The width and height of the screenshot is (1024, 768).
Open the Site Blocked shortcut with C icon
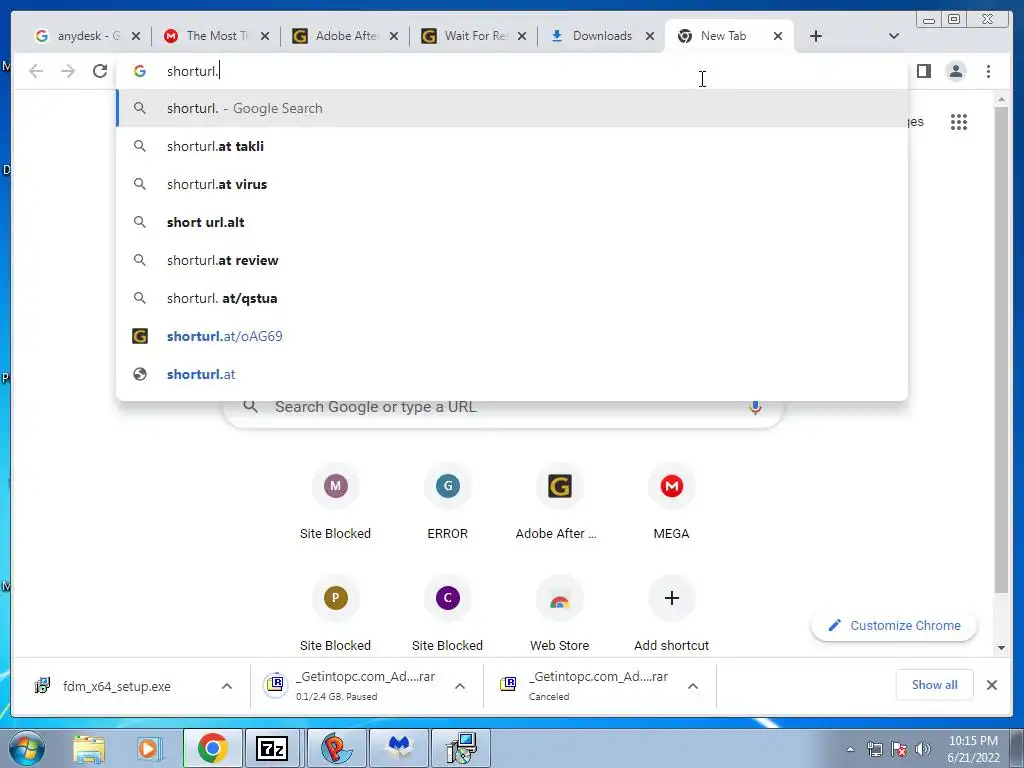coord(447,615)
